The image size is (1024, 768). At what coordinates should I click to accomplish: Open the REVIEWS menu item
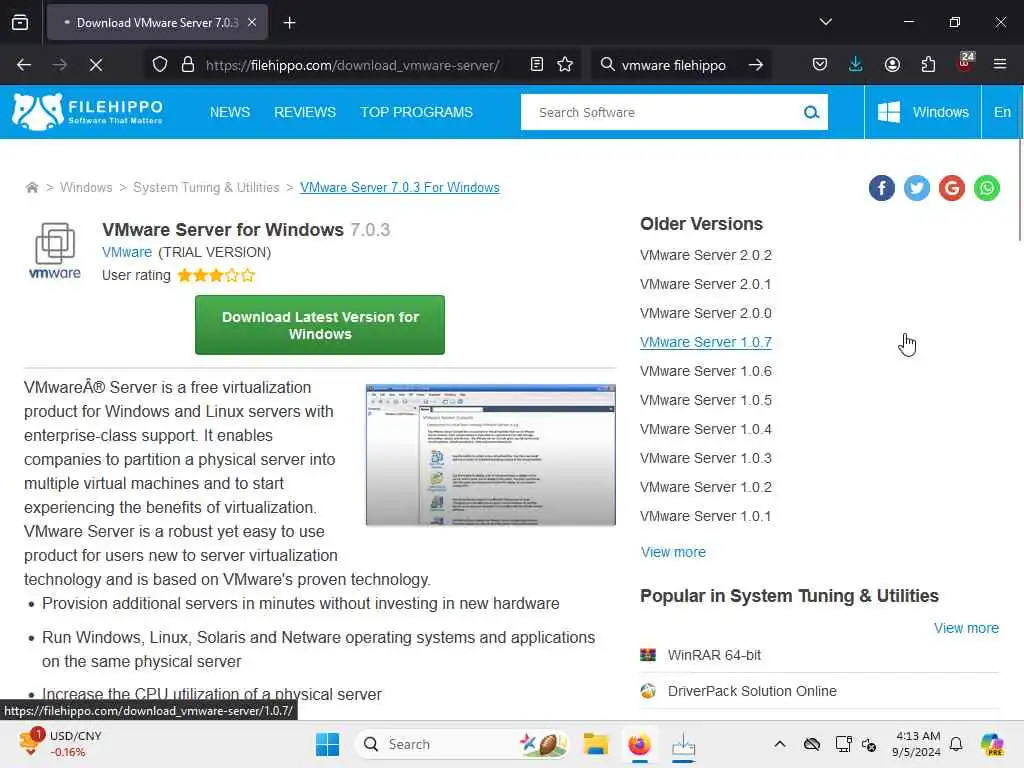305,112
